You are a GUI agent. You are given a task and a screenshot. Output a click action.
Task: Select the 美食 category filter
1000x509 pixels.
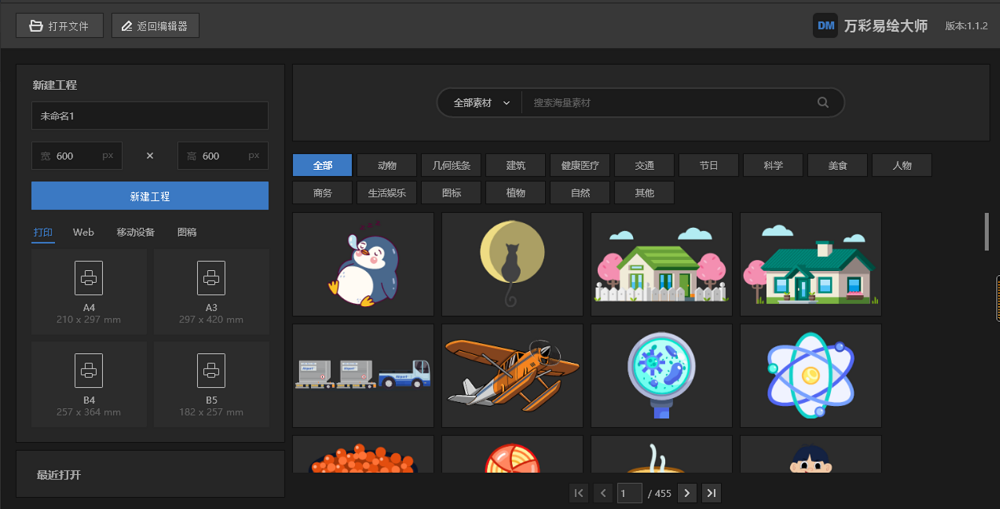837,165
